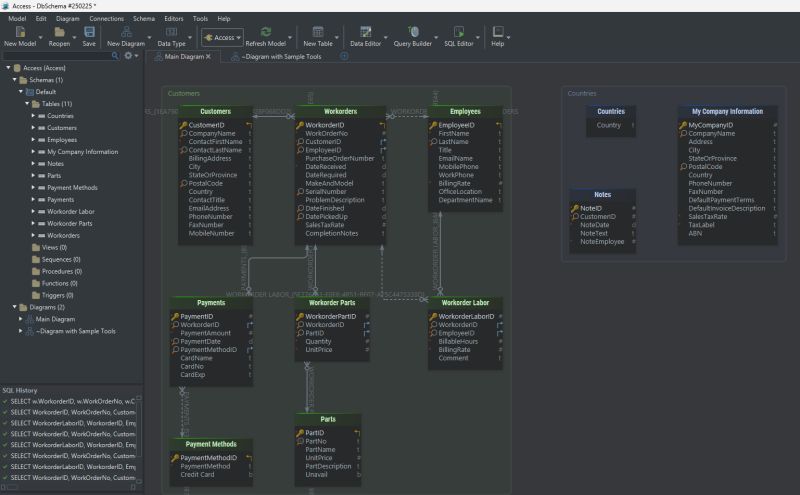Select the Main Diagram tab
Screen dimensions: 800x495
[183, 57]
